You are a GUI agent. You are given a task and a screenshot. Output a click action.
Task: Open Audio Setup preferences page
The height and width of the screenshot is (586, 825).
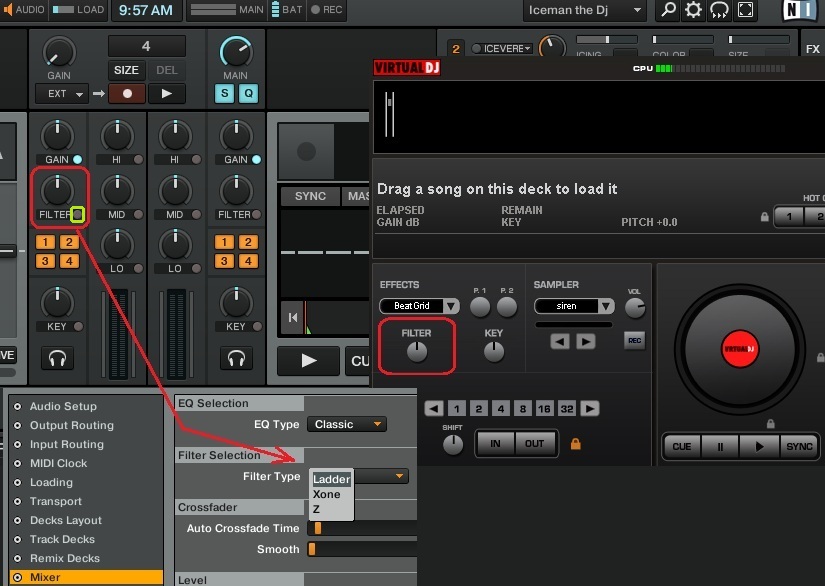point(63,406)
